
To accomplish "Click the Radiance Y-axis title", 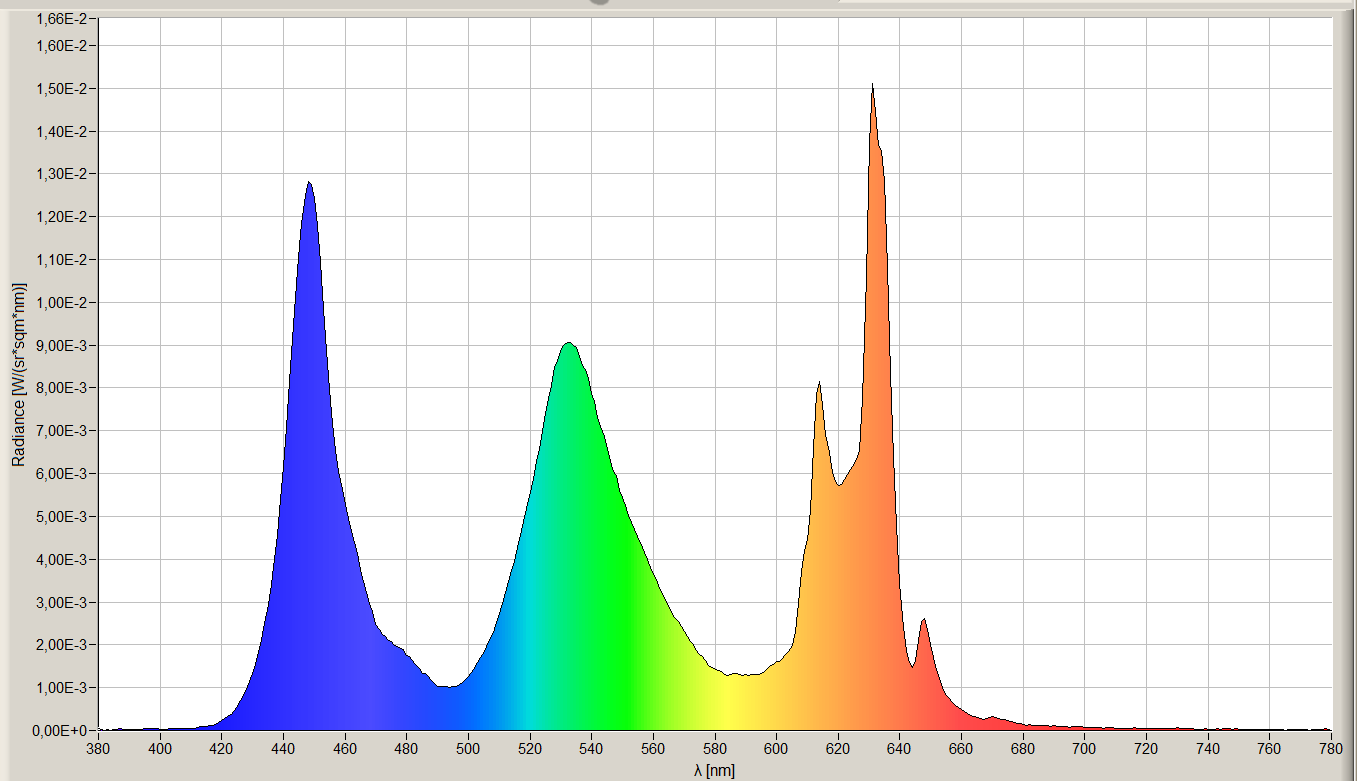I will pyautogui.click(x=18, y=374).
